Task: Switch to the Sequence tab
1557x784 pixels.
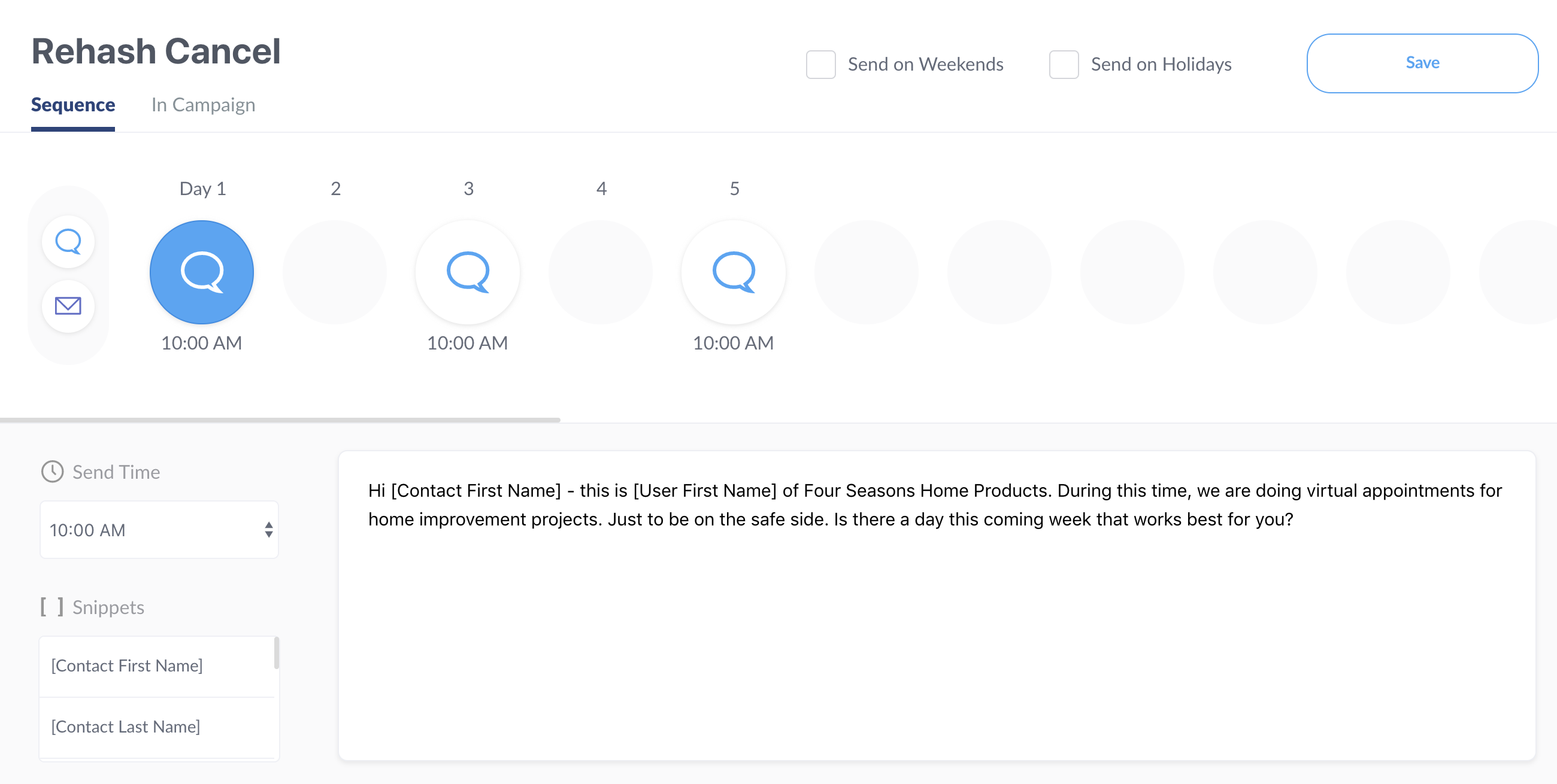Action: (x=72, y=105)
